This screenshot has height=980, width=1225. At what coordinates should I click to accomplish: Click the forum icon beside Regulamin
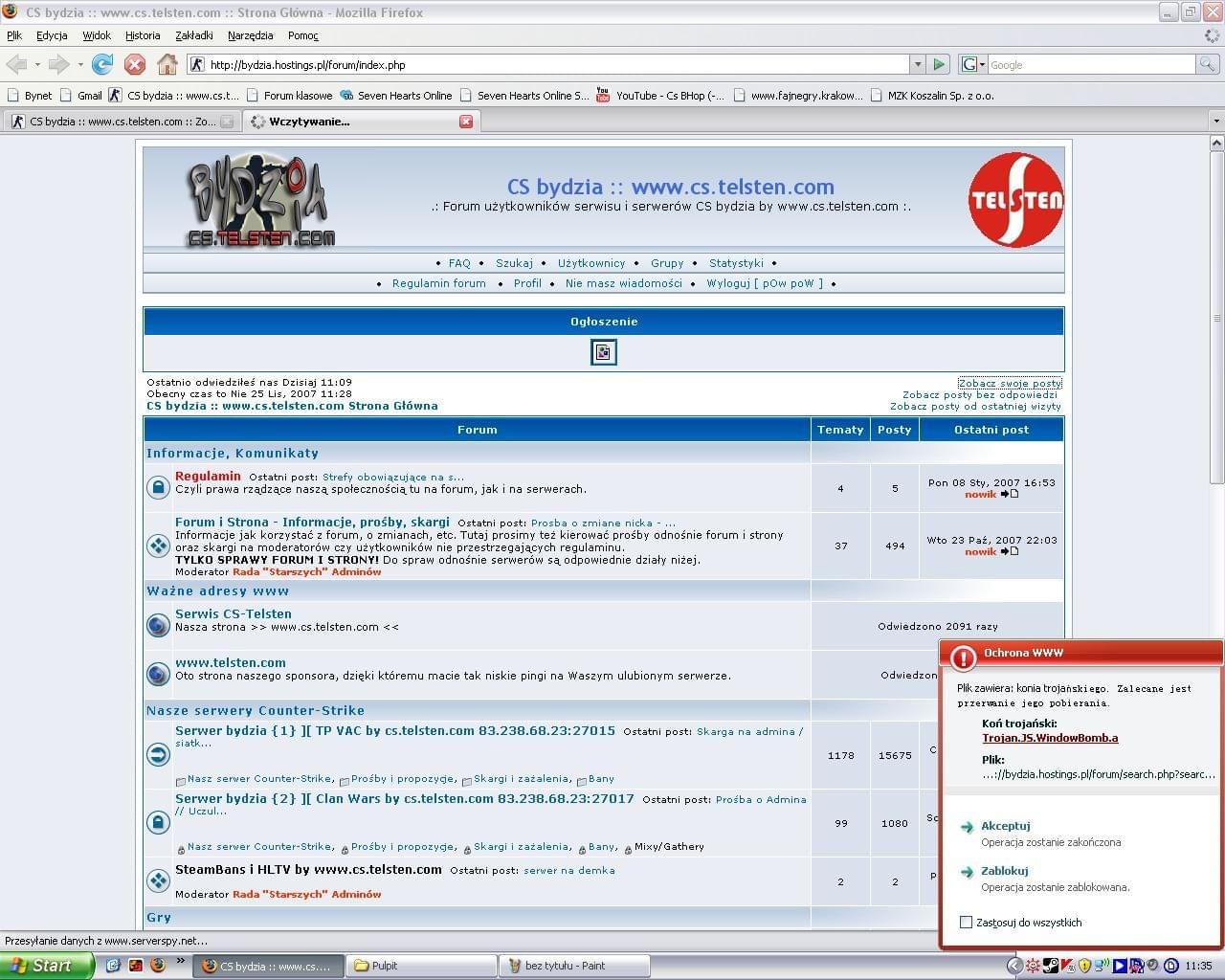coord(158,487)
